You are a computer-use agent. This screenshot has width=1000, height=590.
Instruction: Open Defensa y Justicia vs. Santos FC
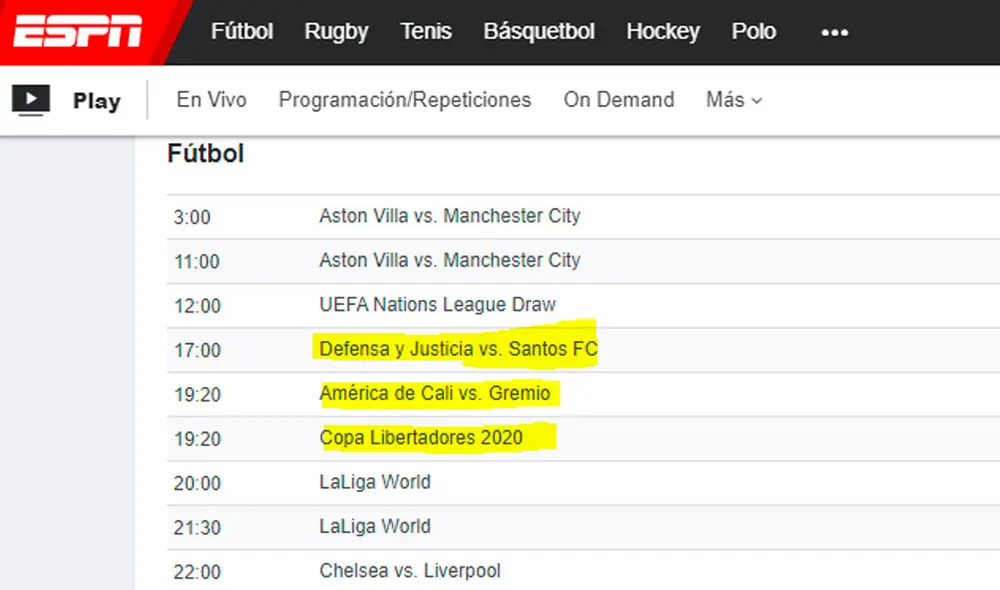tap(458, 349)
